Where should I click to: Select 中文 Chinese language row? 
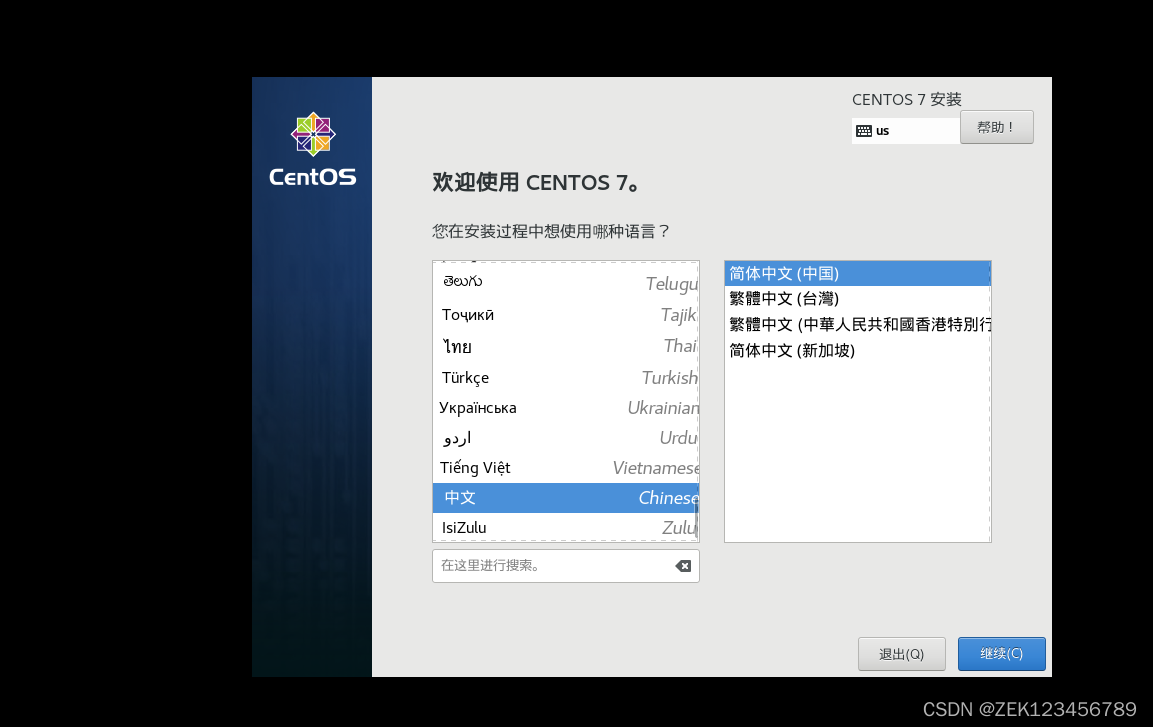pyautogui.click(x=565, y=498)
